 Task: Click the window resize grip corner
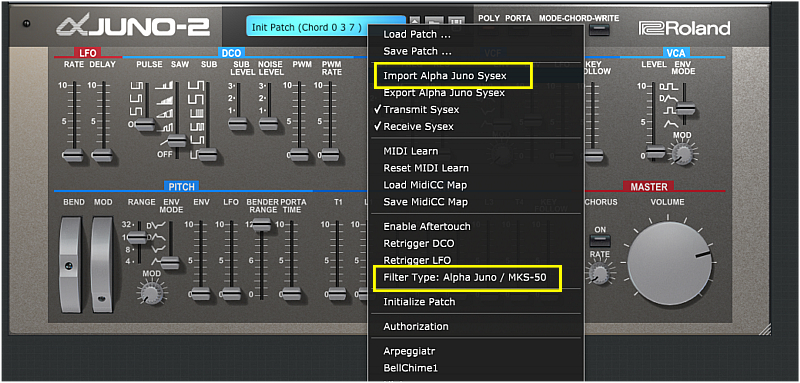[765, 328]
